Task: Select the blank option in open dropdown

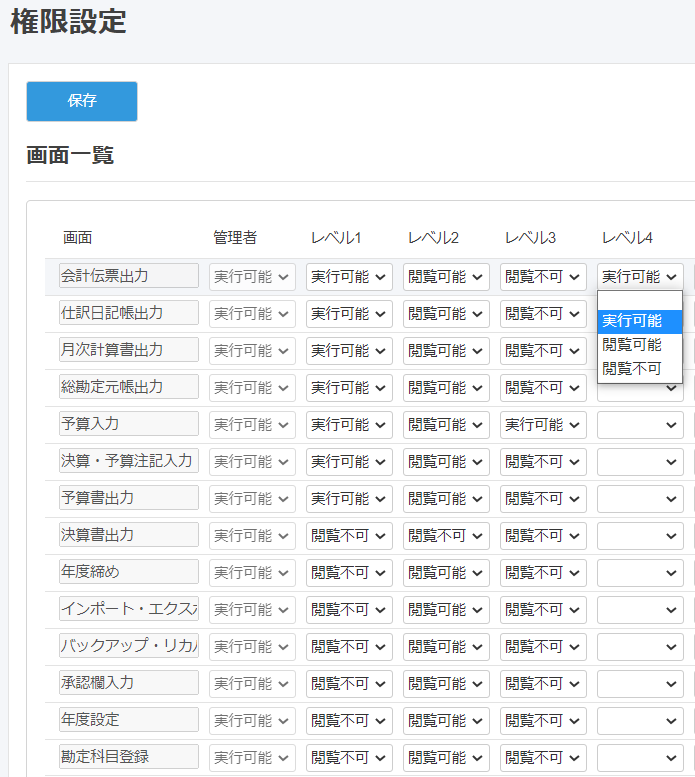Action: tap(640, 301)
